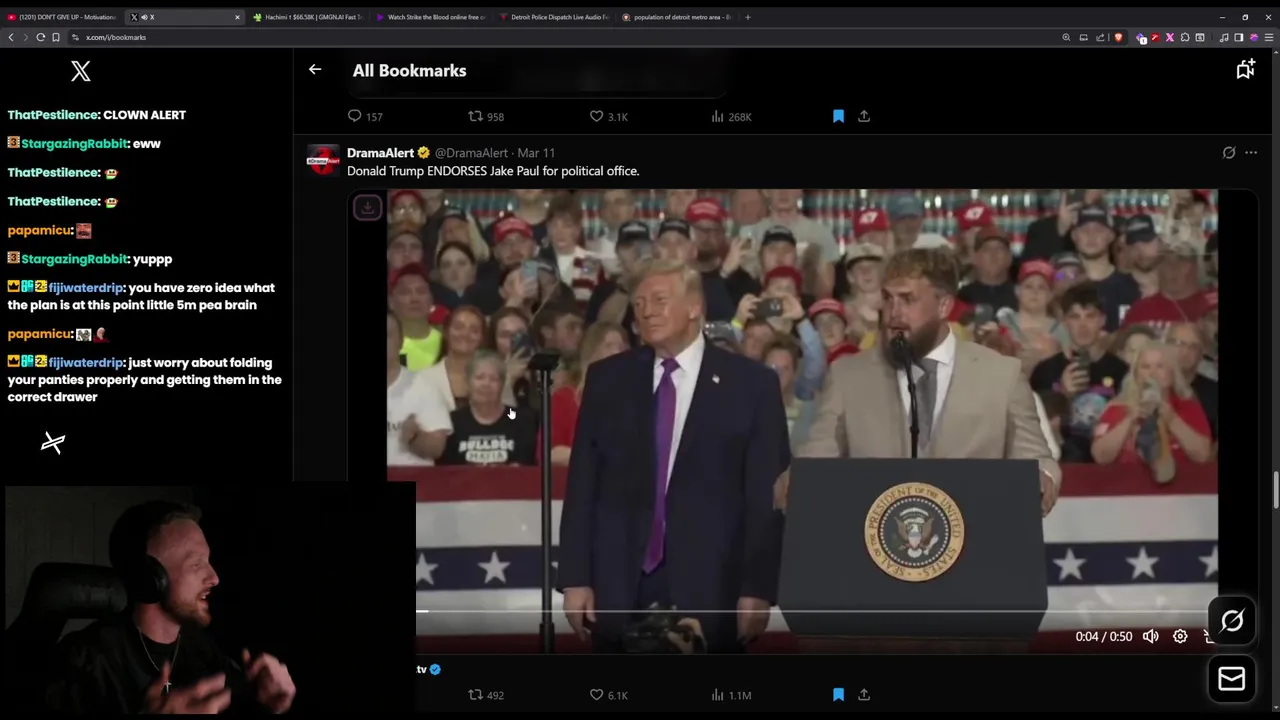
Task: Click the share icon in the address bar
Action: pyautogui.click(x=1100, y=37)
